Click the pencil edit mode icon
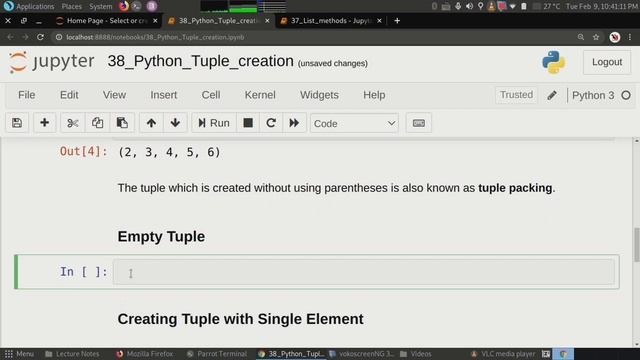Screen dimensions: 640x360 pyautogui.click(x=552, y=96)
